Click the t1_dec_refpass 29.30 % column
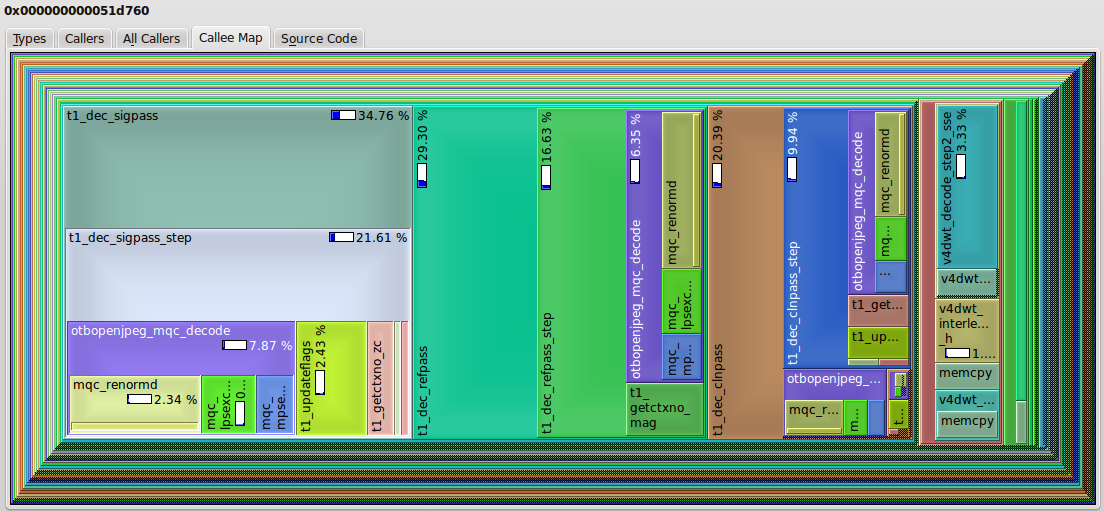Image resolution: width=1104 pixels, height=512 pixels. [x=470, y=280]
